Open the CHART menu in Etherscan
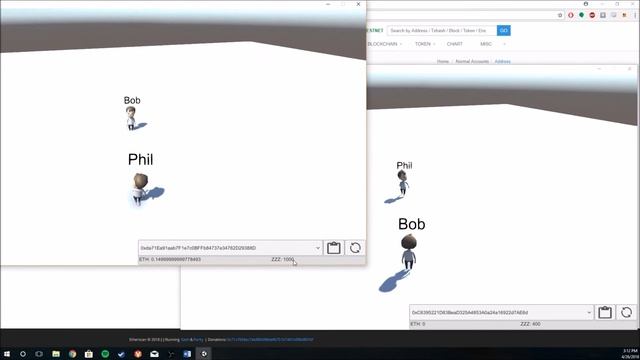 pyautogui.click(x=455, y=44)
